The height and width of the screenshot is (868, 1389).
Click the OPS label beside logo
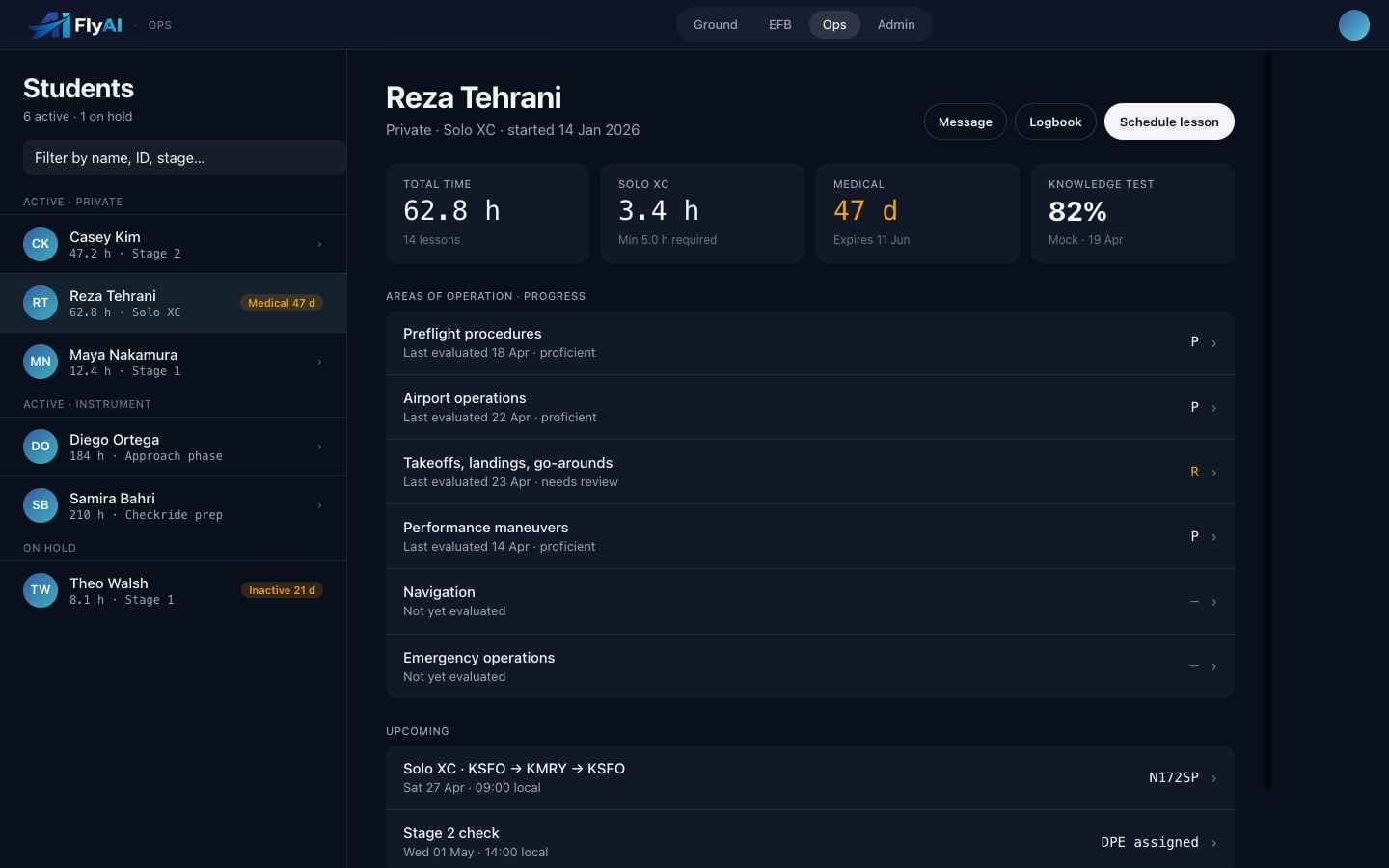point(160,25)
